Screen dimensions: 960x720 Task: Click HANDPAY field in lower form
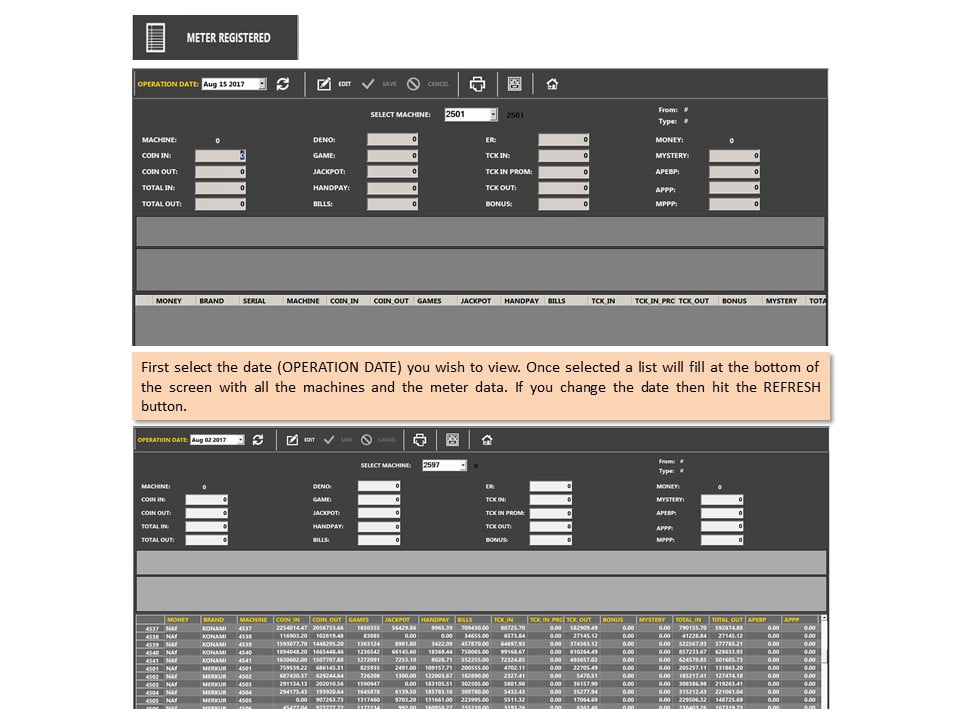(x=379, y=527)
